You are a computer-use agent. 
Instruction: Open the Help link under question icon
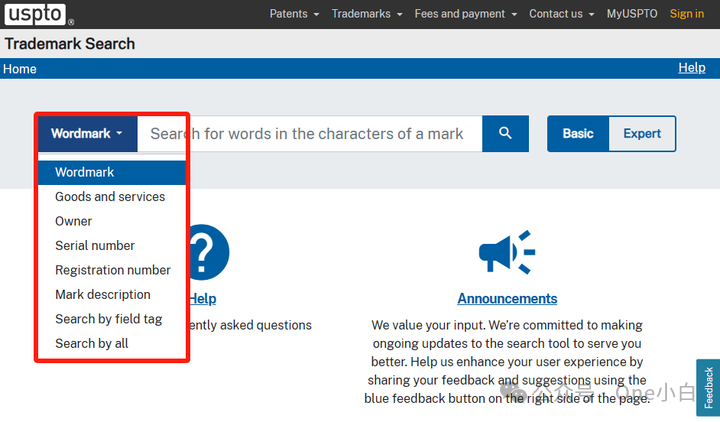pos(202,298)
